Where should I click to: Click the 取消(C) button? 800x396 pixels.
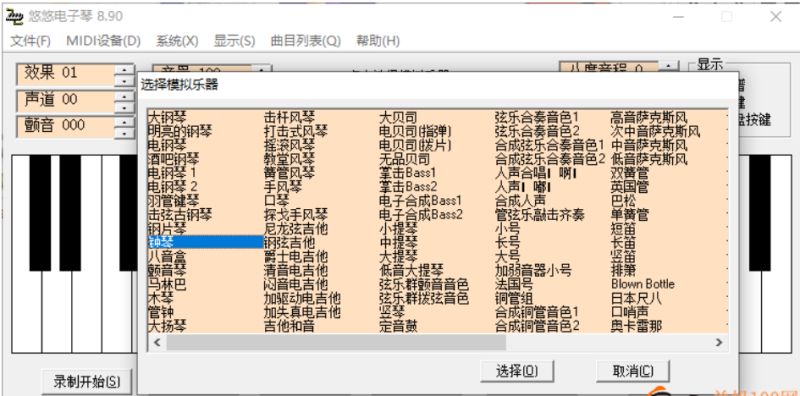[x=633, y=371]
